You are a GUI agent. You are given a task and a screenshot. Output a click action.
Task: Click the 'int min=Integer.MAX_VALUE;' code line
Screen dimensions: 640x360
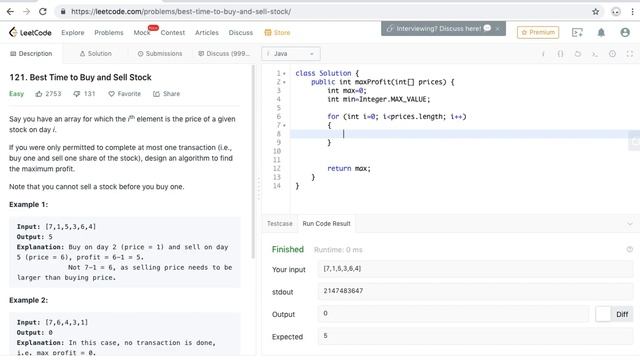click(x=379, y=99)
